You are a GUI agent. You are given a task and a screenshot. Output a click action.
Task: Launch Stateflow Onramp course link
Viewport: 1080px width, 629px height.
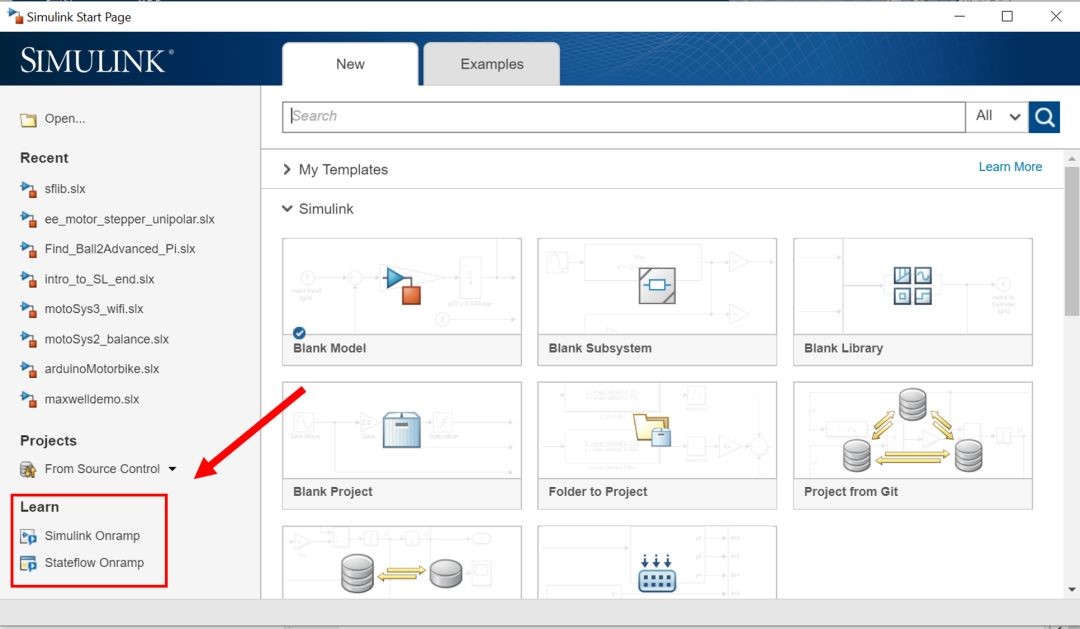94,563
